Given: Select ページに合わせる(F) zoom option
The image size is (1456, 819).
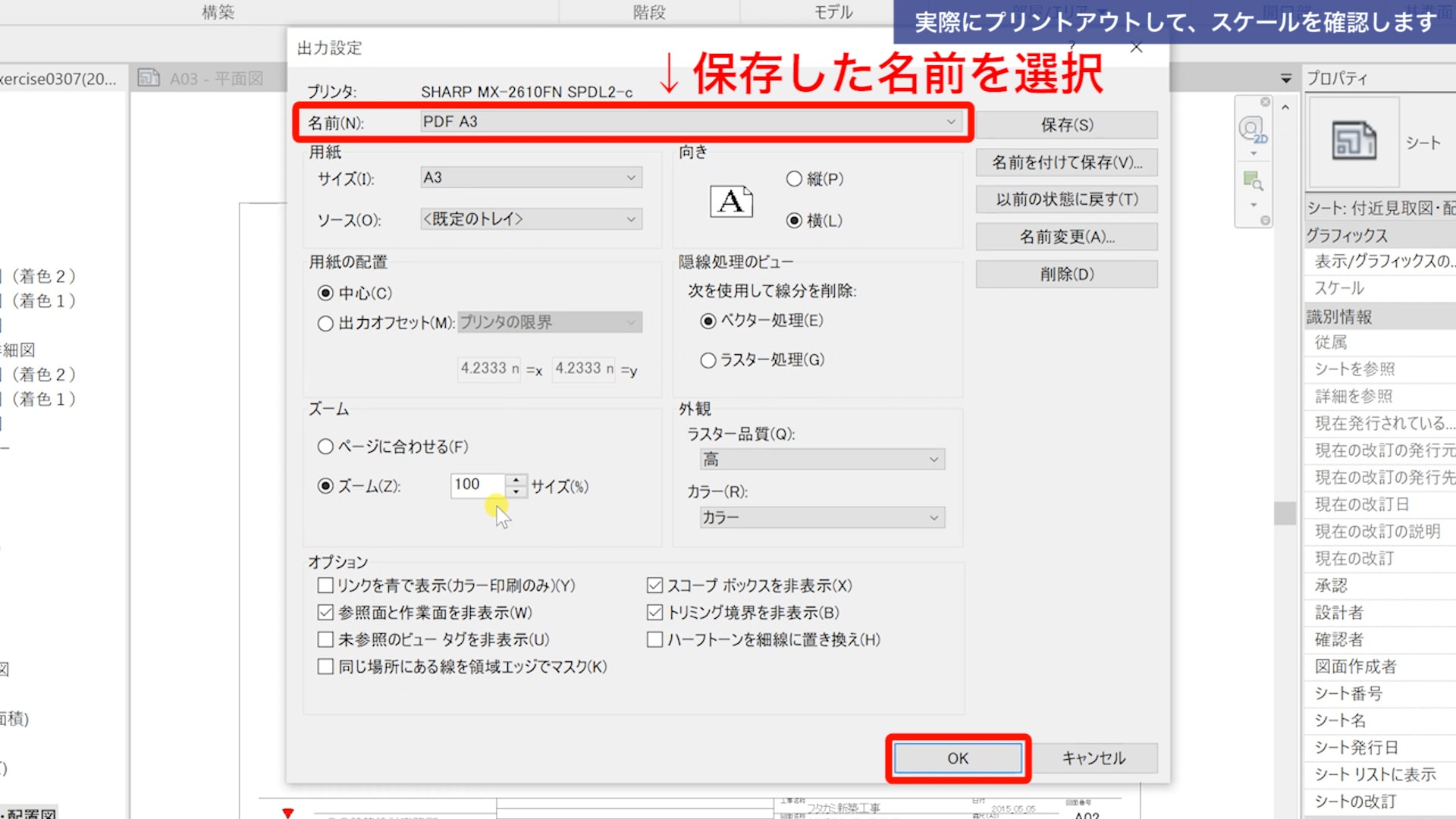Looking at the screenshot, I should tap(325, 447).
